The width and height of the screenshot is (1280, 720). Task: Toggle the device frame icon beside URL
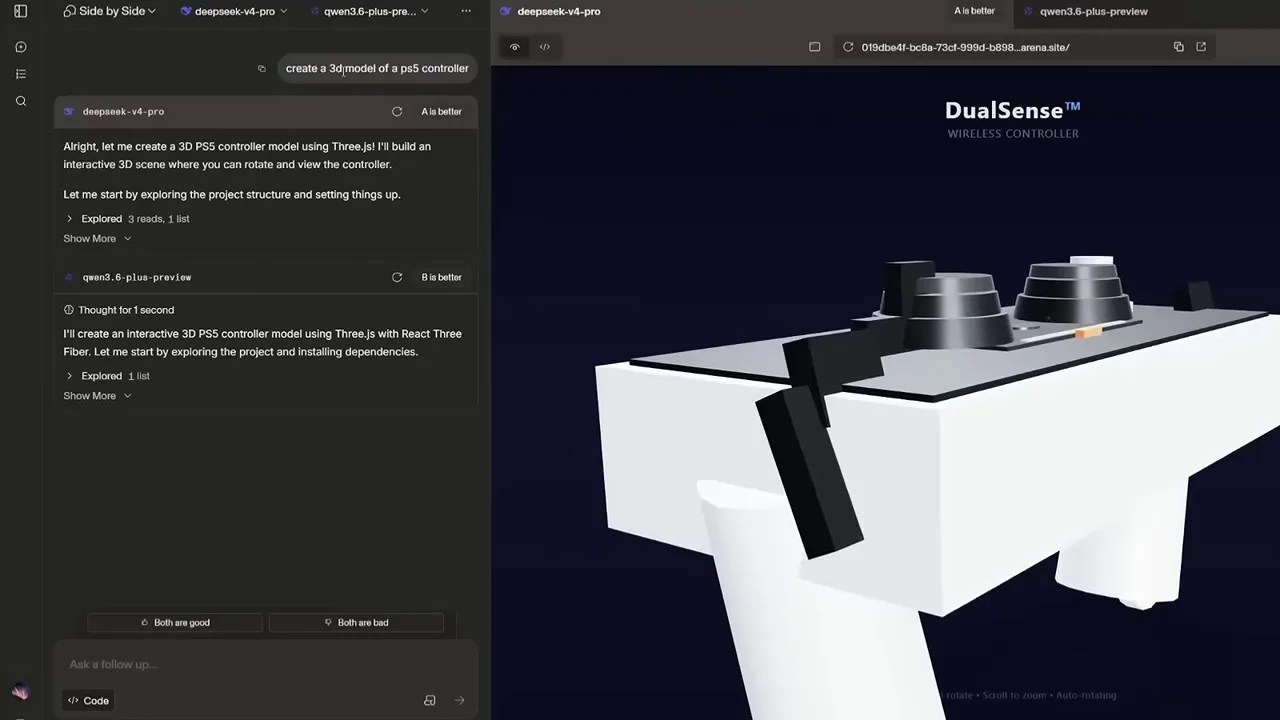[x=815, y=47]
